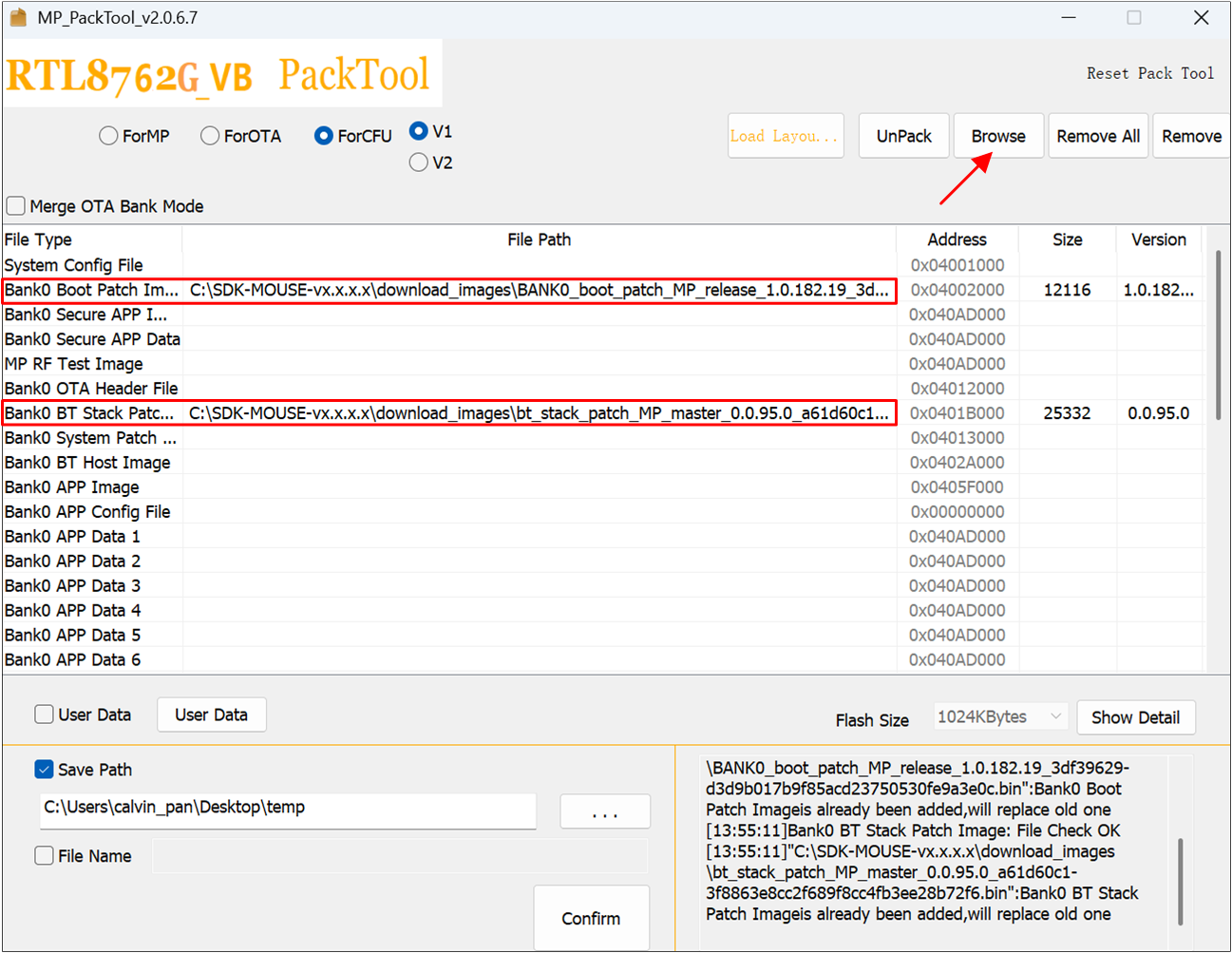The height and width of the screenshot is (953, 1232).
Task: Click the save path text field
Action: coord(287,809)
